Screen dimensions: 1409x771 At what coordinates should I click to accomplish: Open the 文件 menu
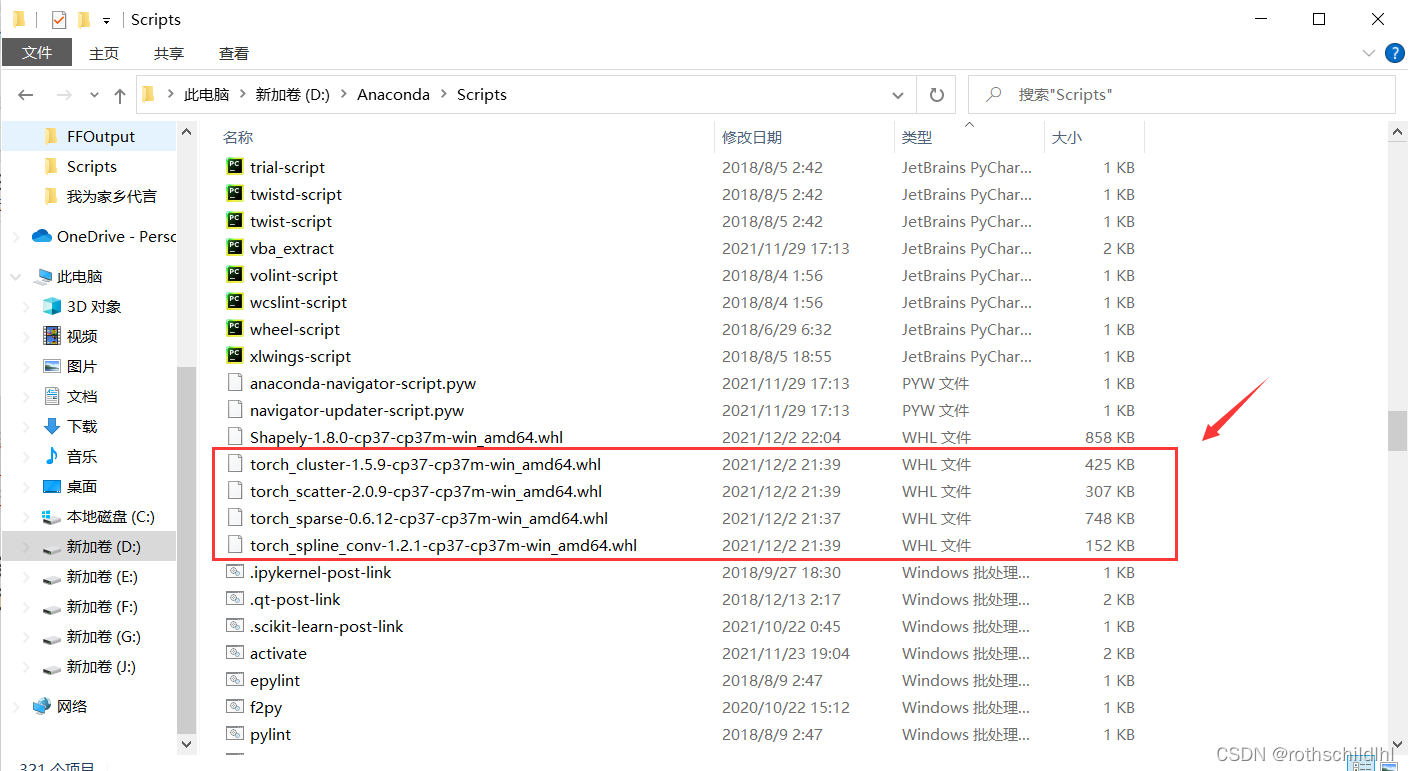37,53
